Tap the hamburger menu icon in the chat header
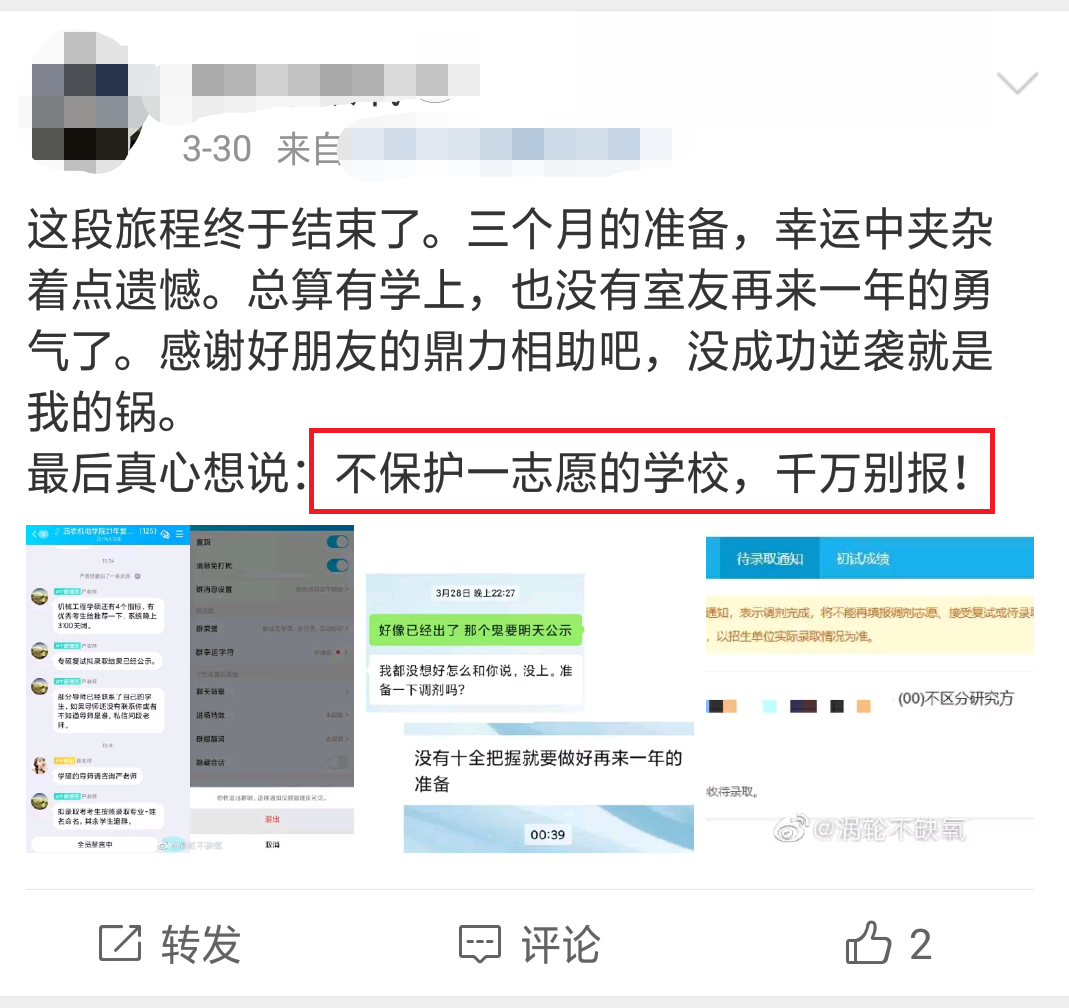The width and height of the screenshot is (1069, 1008). (x=180, y=534)
